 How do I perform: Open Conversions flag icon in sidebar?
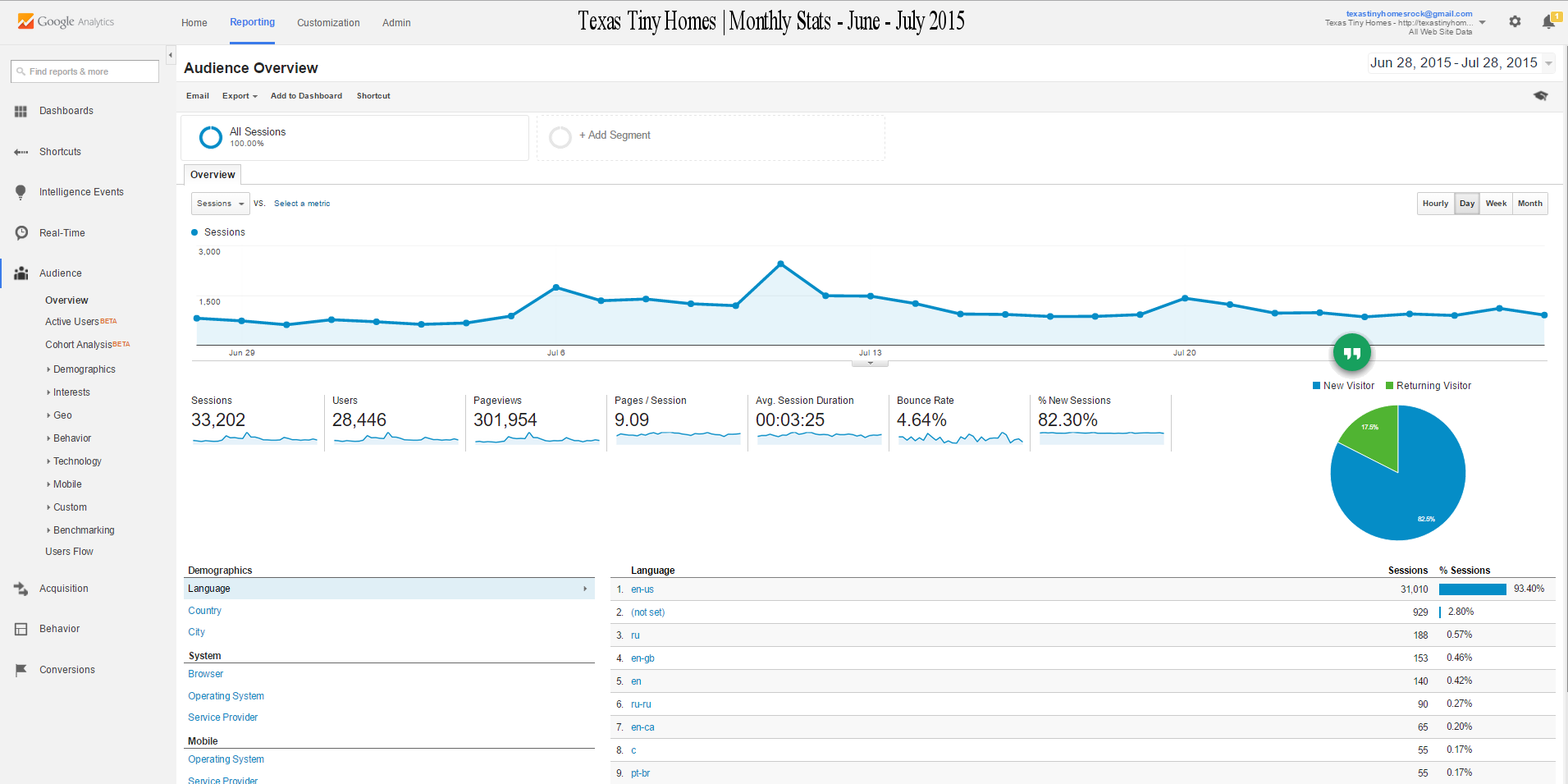tap(21, 670)
